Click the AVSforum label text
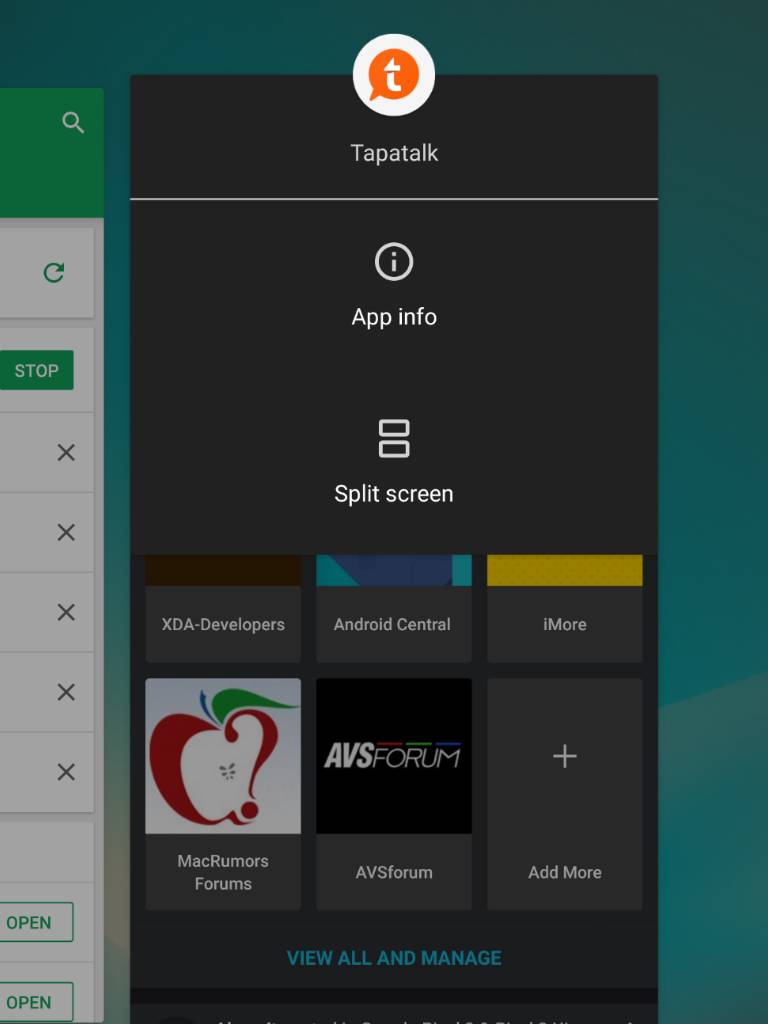Viewport: 768px width, 1024px height. coord(394,872)
